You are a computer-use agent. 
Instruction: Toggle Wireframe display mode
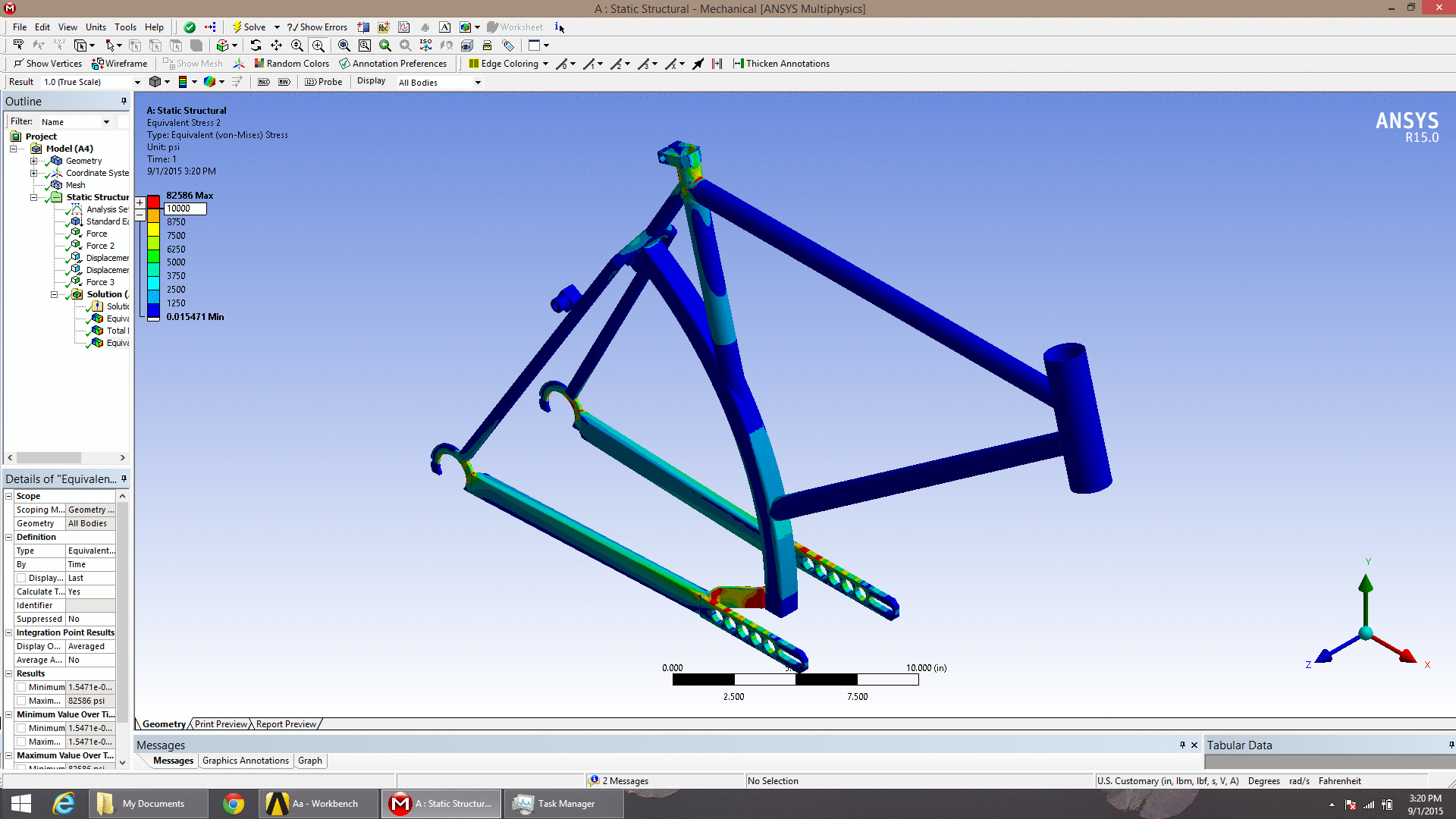pyautogui.click(x=119, y=64)
